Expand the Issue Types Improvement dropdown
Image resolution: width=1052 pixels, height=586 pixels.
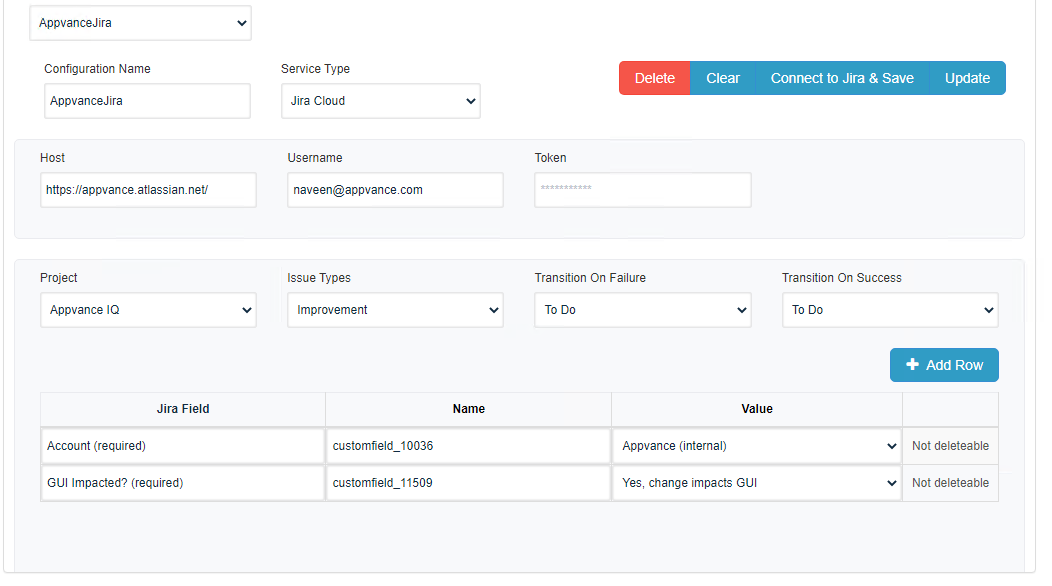click(395, 310)
